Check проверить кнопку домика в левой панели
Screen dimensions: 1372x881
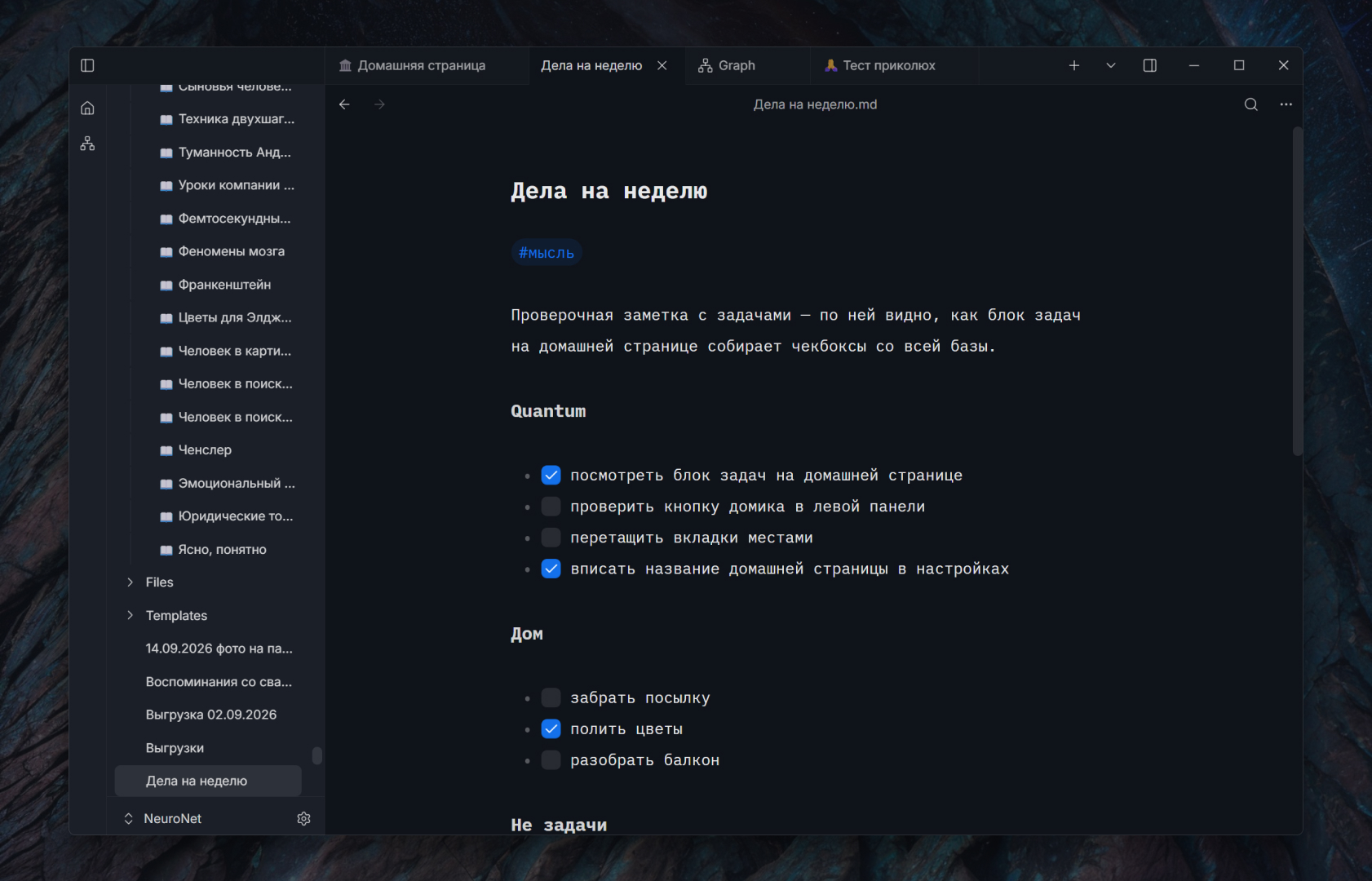point(551,507)
